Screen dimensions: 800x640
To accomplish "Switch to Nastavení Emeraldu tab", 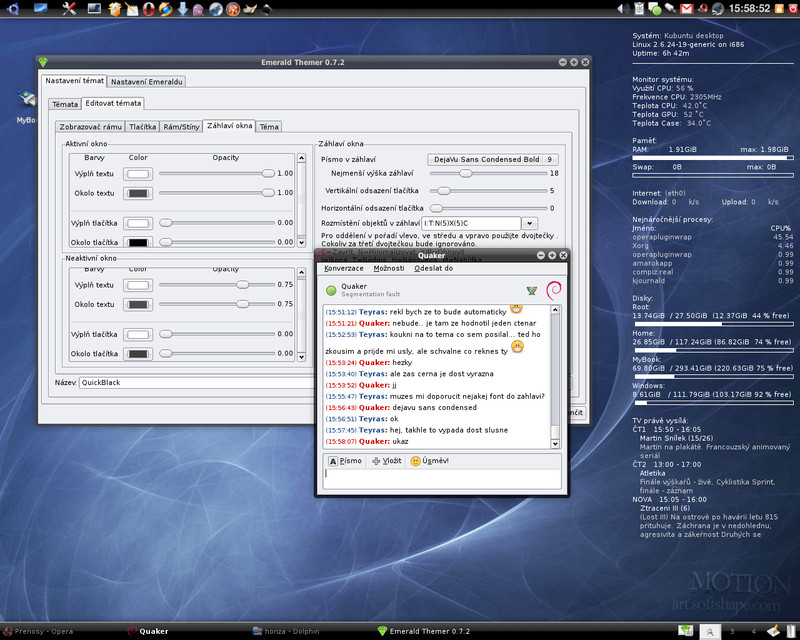I will click(x=147, y=82).
